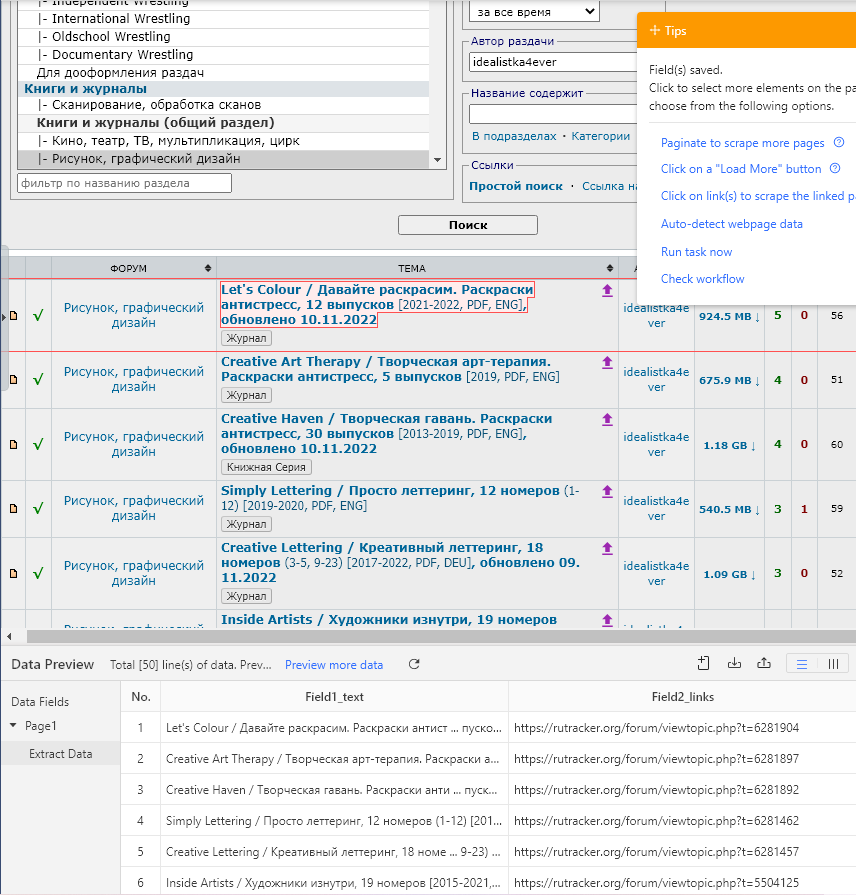Click the topic page icon in Creative Haven row

click(x=14, y=445)
